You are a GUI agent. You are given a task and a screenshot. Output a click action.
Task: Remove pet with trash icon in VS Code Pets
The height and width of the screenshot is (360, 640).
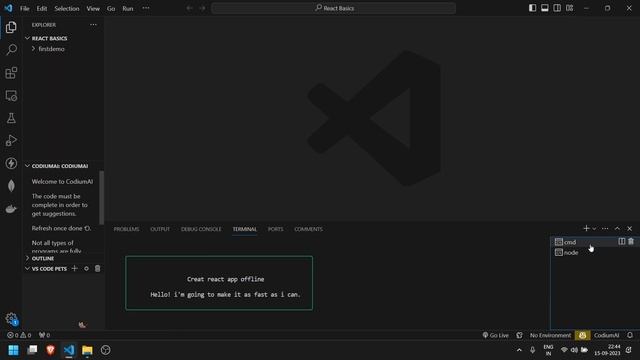tap(98, 268)
